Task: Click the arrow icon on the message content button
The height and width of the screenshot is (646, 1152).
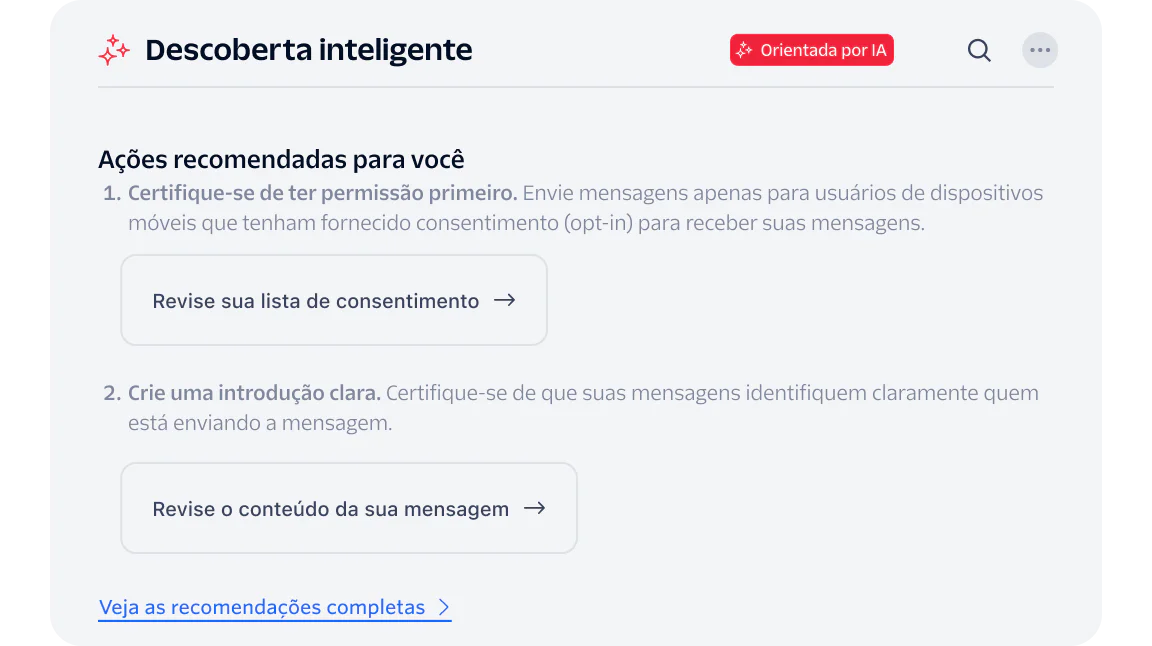Action: click(x=536, y=508)
